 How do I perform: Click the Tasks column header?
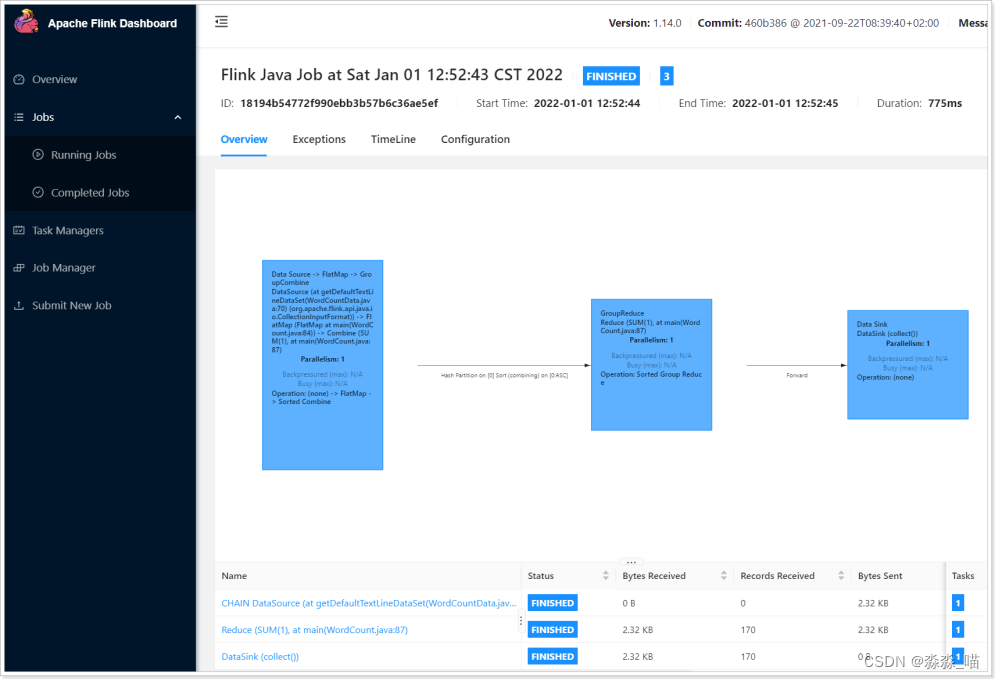click(x=963, y=576)
